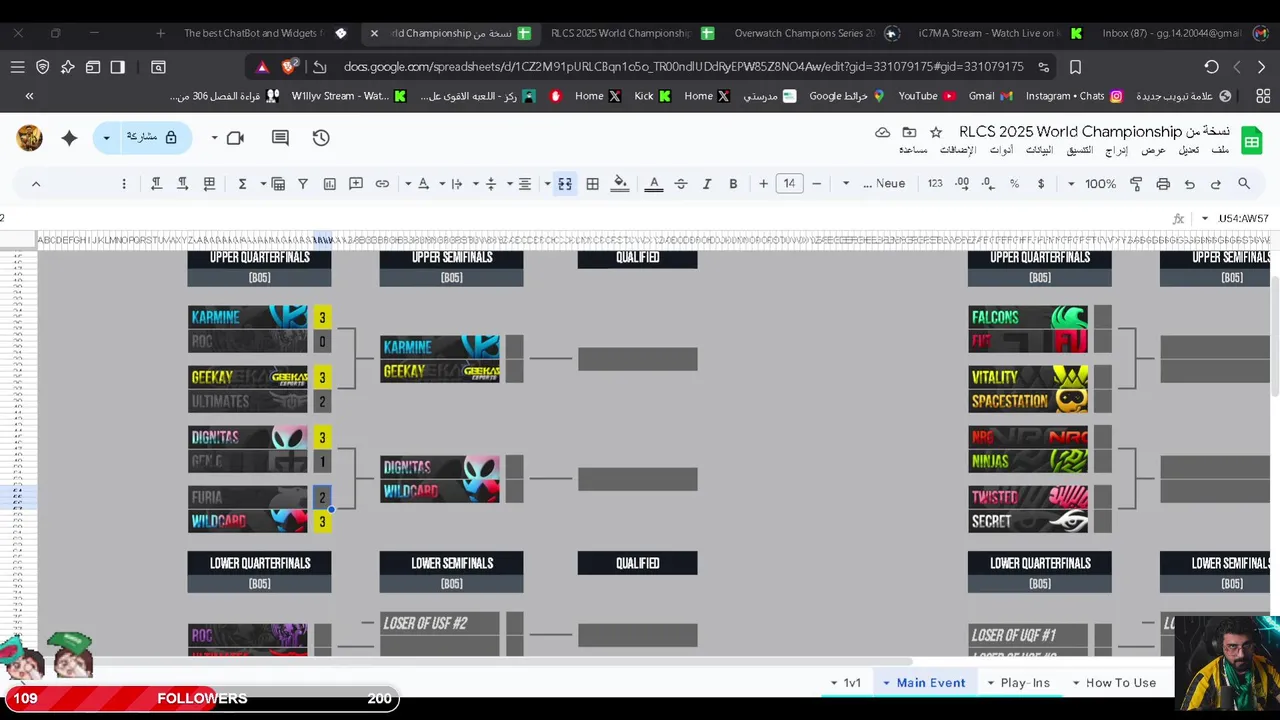
Task: Decrease decimal places button
Action: click(987, 184)
